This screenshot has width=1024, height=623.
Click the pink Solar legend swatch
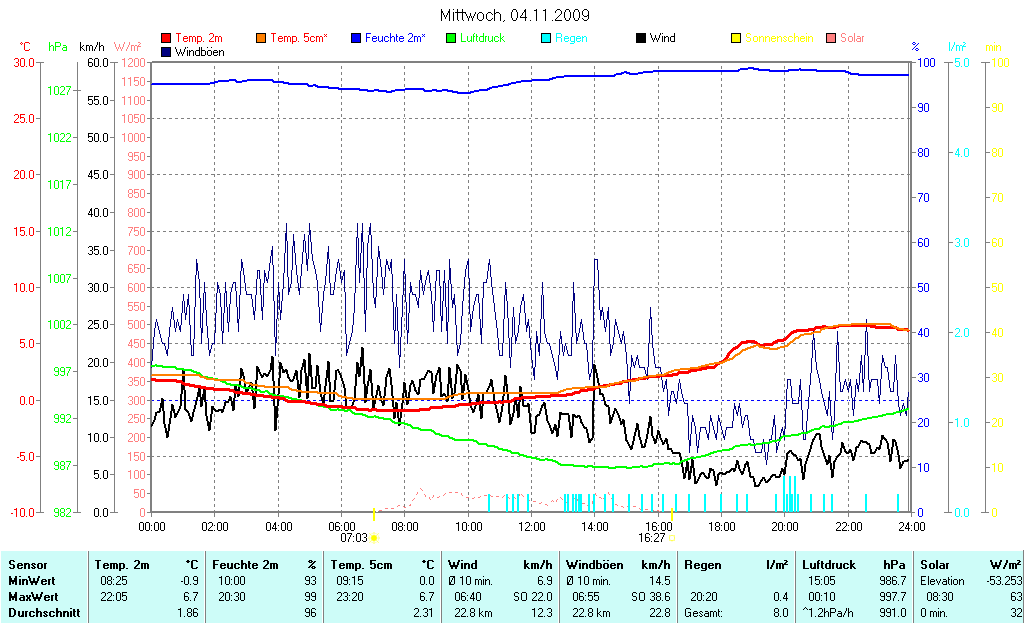[x=831, y=39]
